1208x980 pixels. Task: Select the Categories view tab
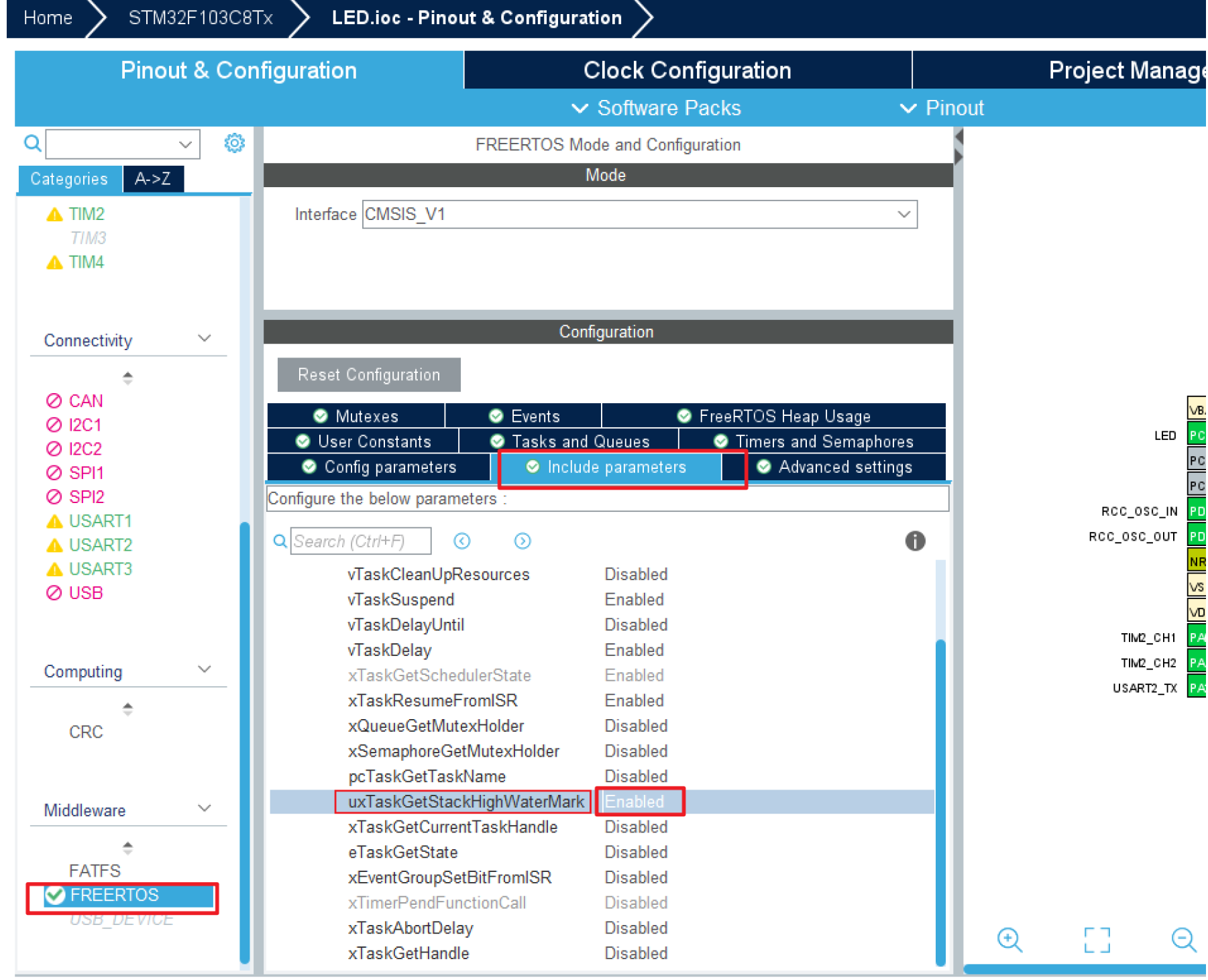click(x=69, y=179)
